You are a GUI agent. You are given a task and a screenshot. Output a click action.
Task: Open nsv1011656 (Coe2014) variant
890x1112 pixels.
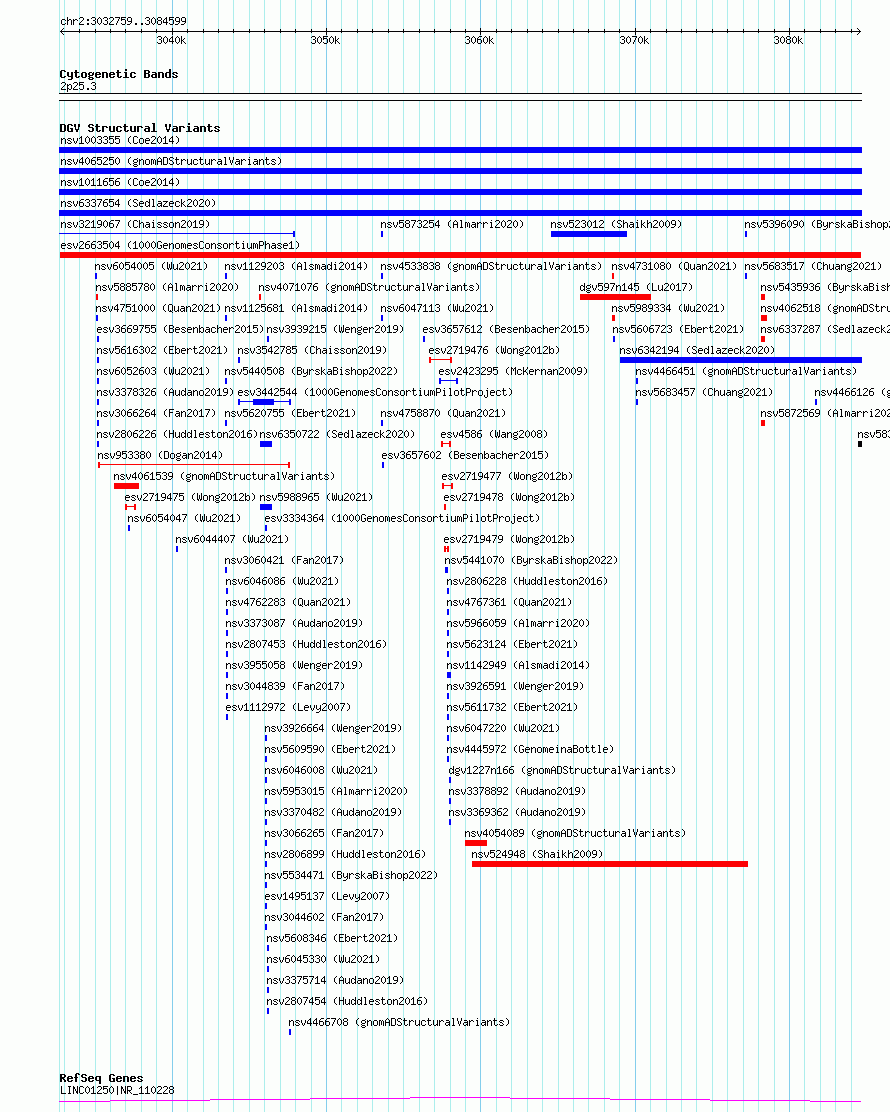click(120, 182)
